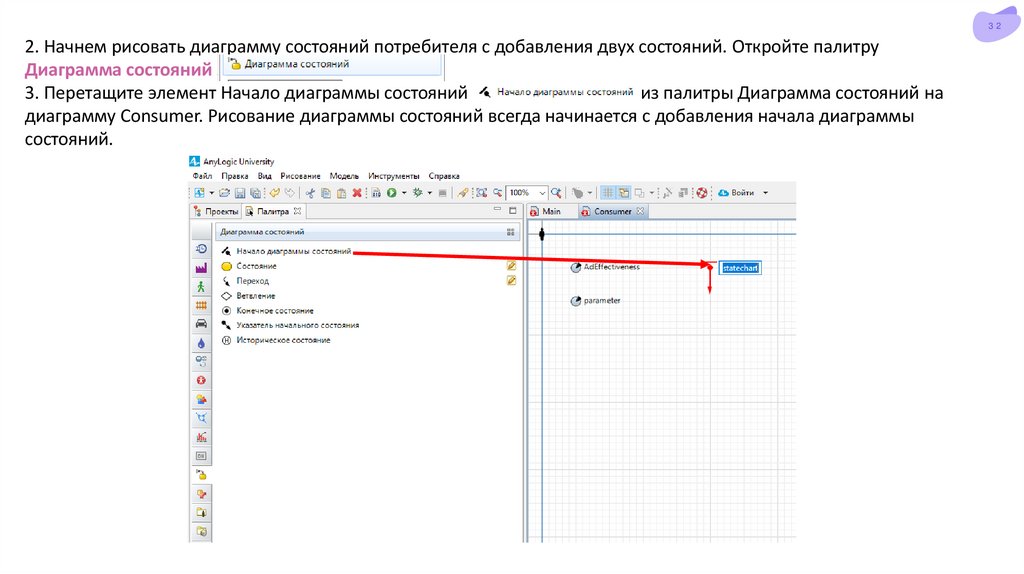
Task: Minimize the palette panel view
Action: pyautogui.click(x=498, y=210)
